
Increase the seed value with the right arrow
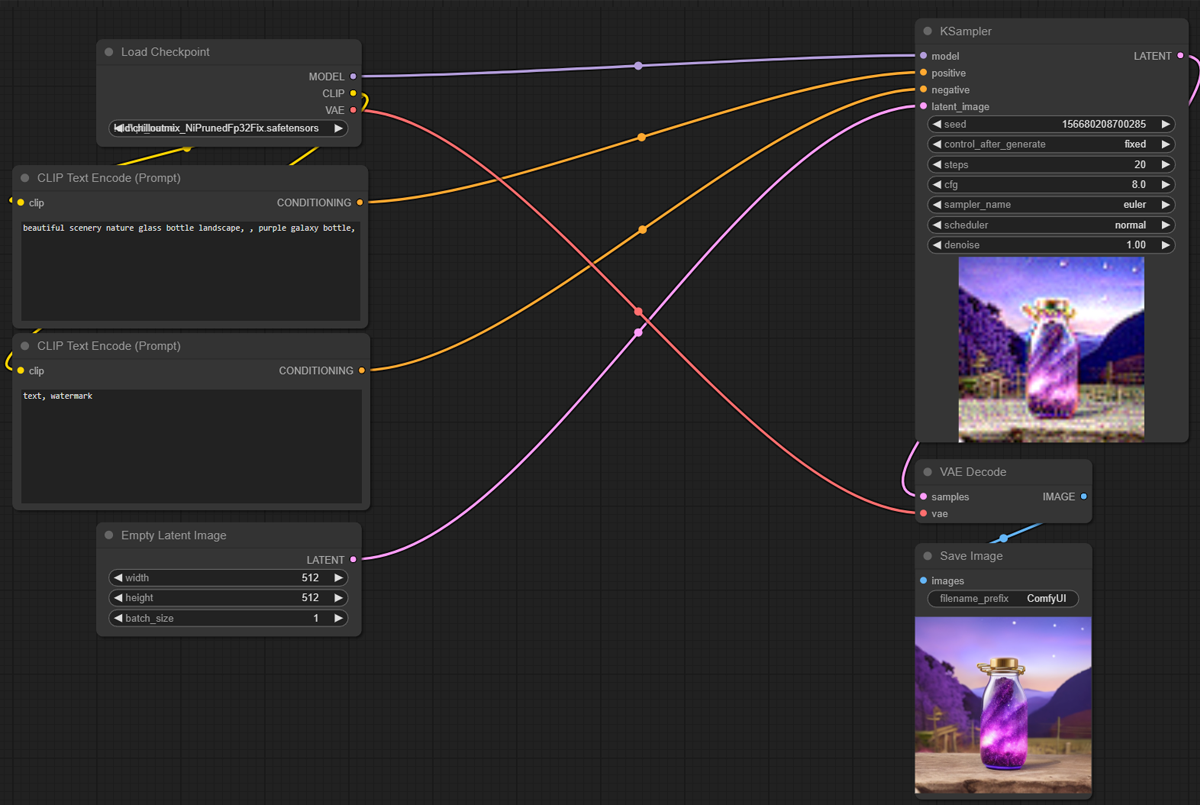coord(1165,125)
